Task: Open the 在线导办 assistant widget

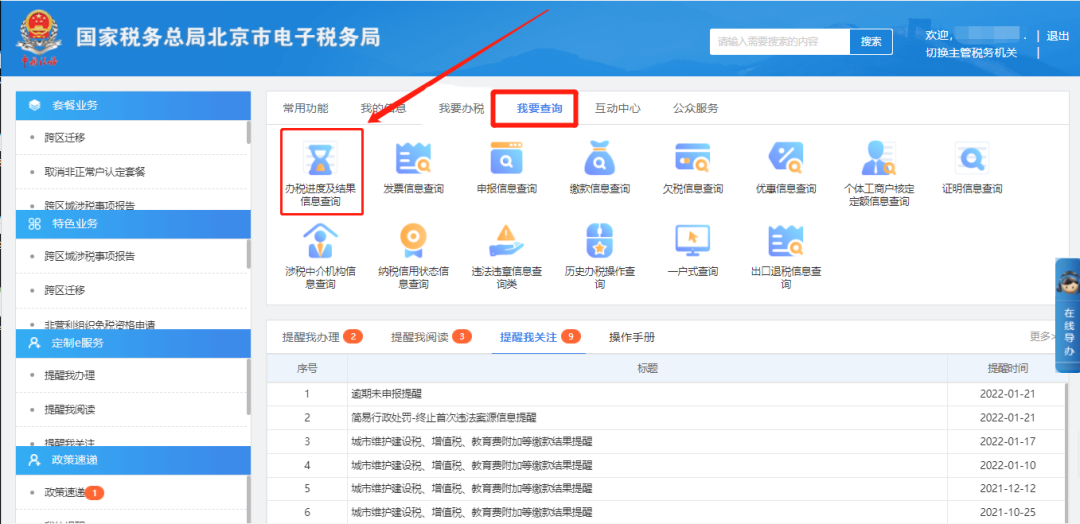Action: [1068, 315]
